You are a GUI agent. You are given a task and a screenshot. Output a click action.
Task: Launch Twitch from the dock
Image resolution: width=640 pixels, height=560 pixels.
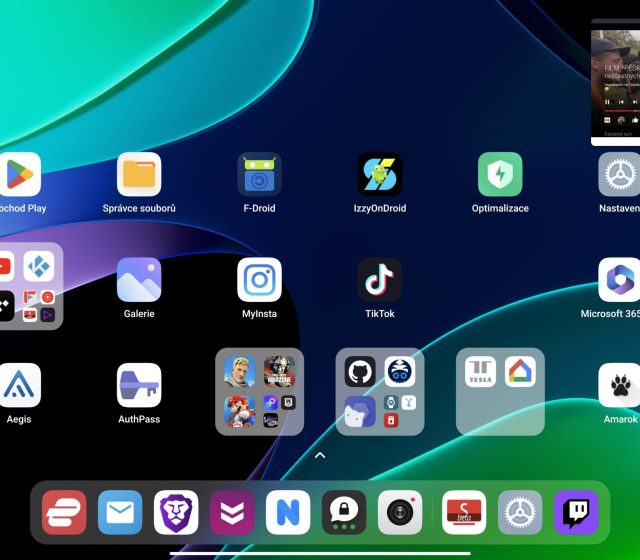[576, 512]
